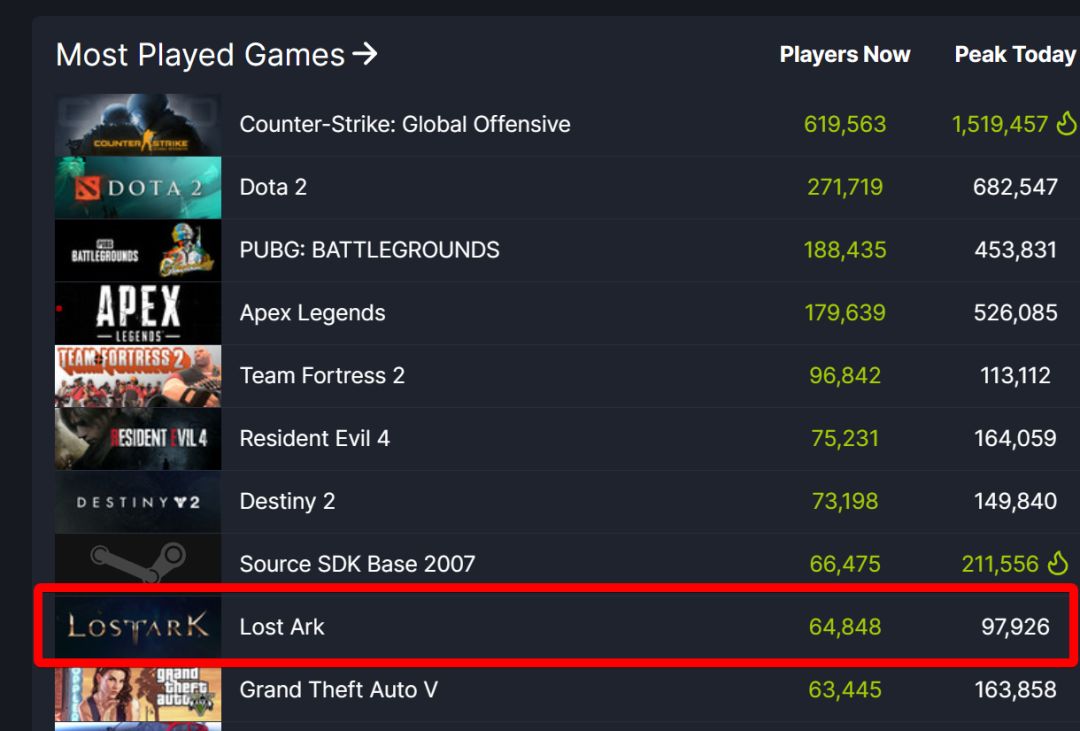Click the Dota 2 game logo
This screenshot has height=731, width=1080.
138,188
